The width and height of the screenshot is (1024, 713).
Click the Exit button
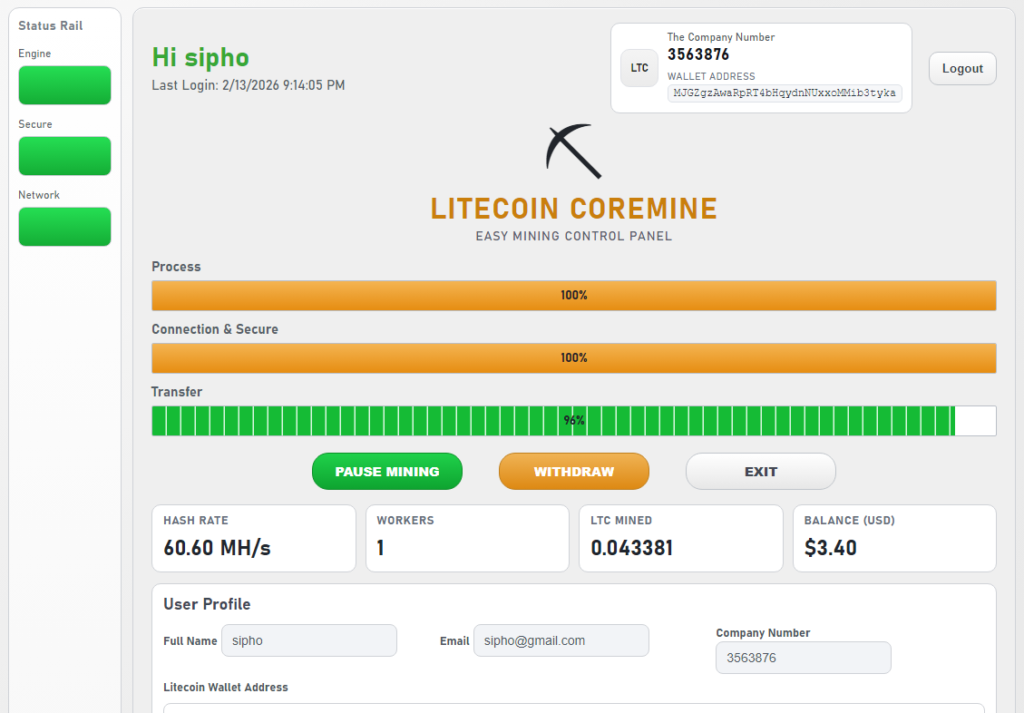click(x=760, y=471)
